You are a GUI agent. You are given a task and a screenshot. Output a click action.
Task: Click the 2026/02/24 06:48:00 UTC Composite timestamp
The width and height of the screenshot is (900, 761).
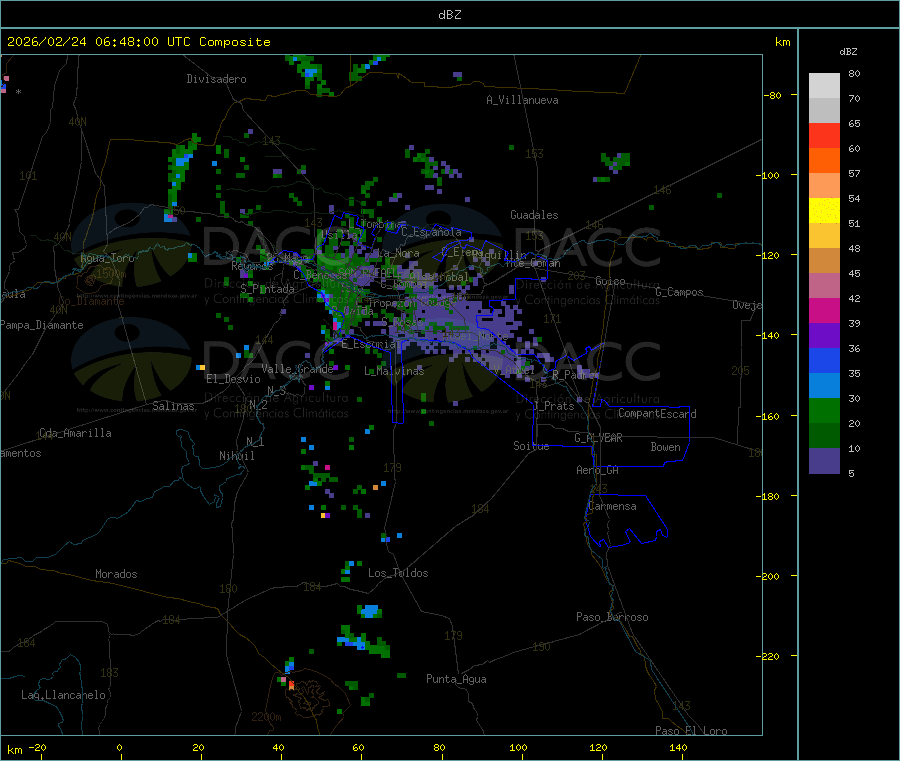tap(138, 42)
